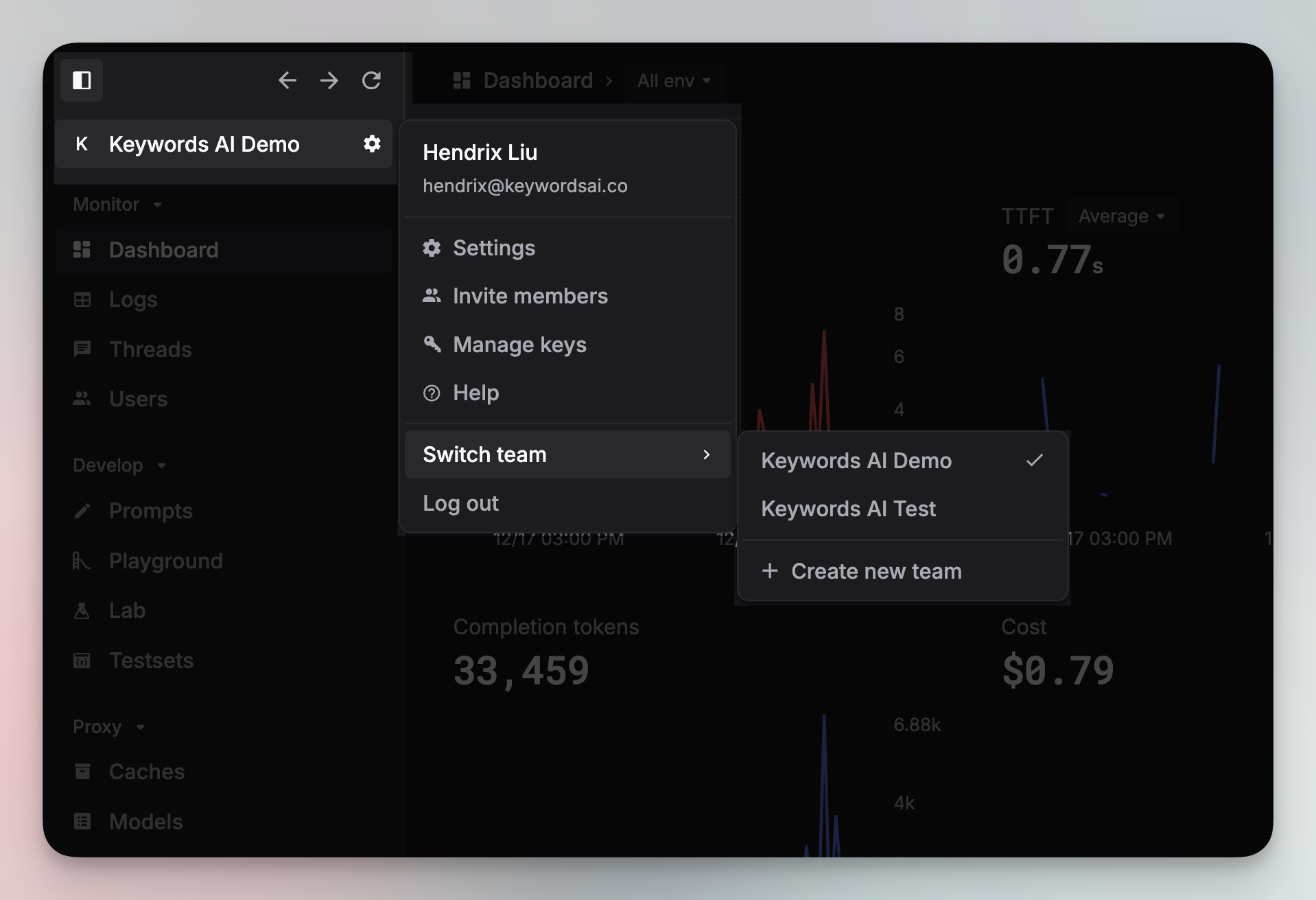Image resolution: width=1316 pixels, height=900 pixels.
Task: Select Switch team menu item
Action: 567,454
